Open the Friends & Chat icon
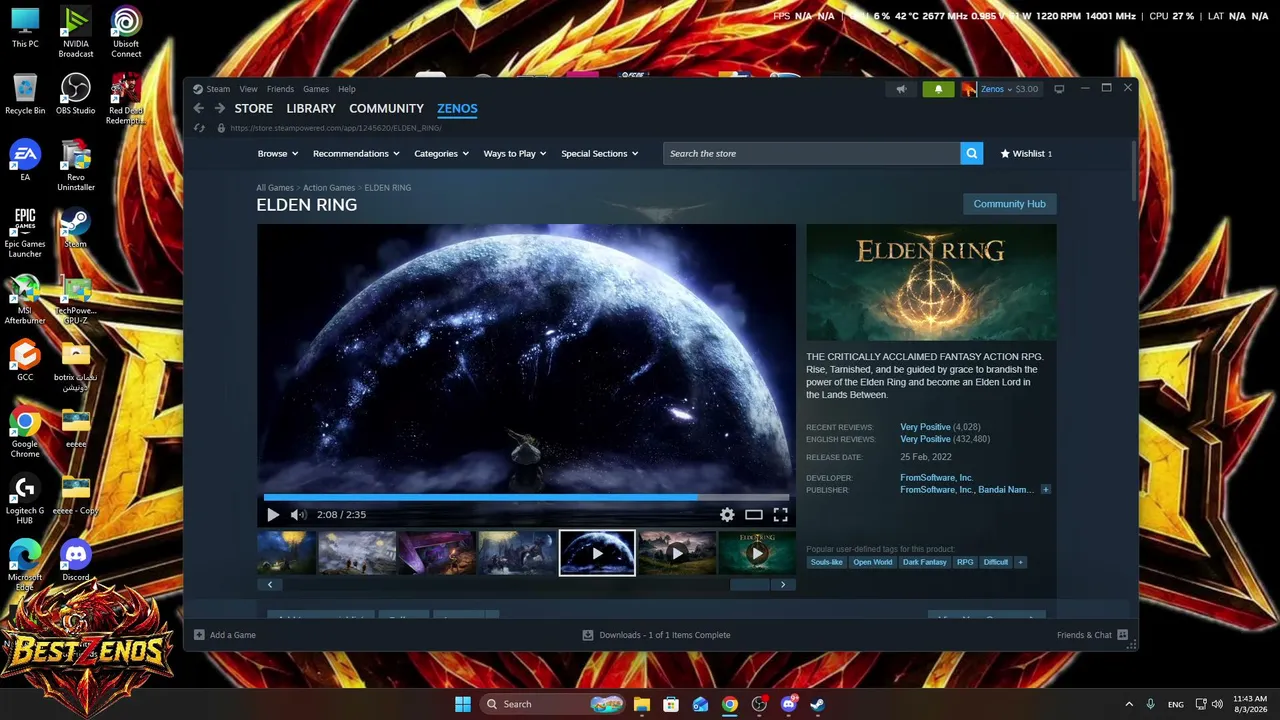Viewport: 1280px width, 720px height. [x=1122, y=635]
